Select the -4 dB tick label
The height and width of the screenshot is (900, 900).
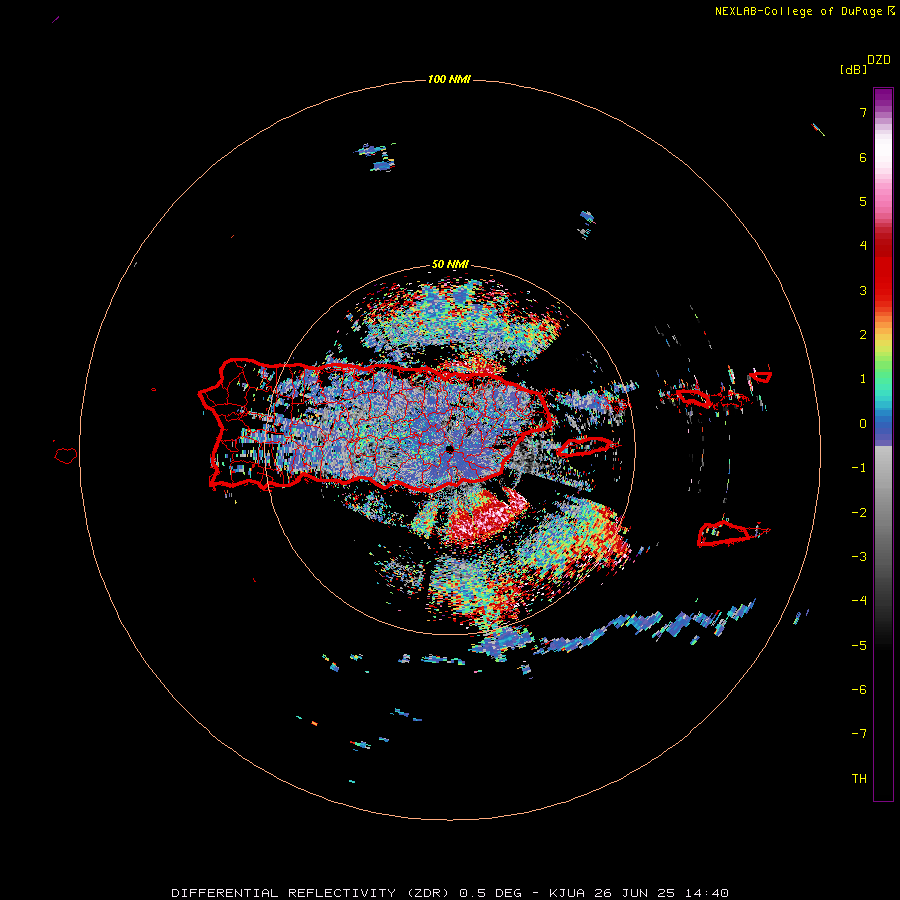(859, 601)
